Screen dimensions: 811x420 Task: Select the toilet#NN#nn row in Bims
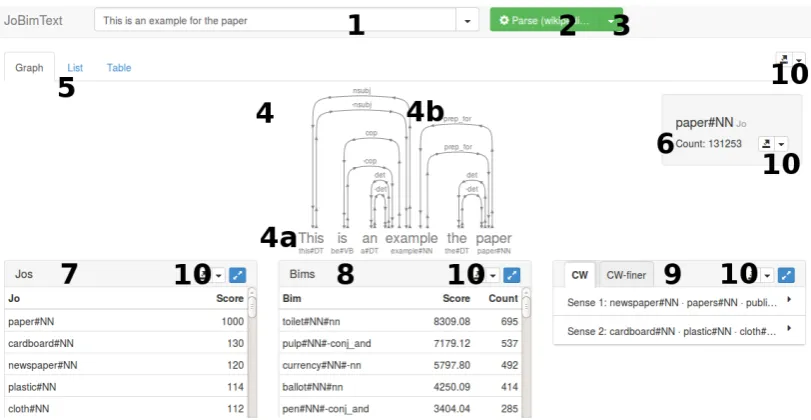(400, 322)
